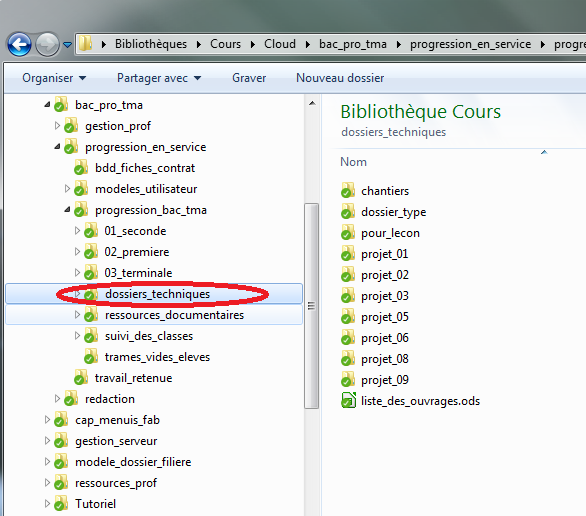Image resolution: width=586 pixels, height=516 pixels.
Task: Collapse the progression_bac_tma tree node
Action: (67, 210)
